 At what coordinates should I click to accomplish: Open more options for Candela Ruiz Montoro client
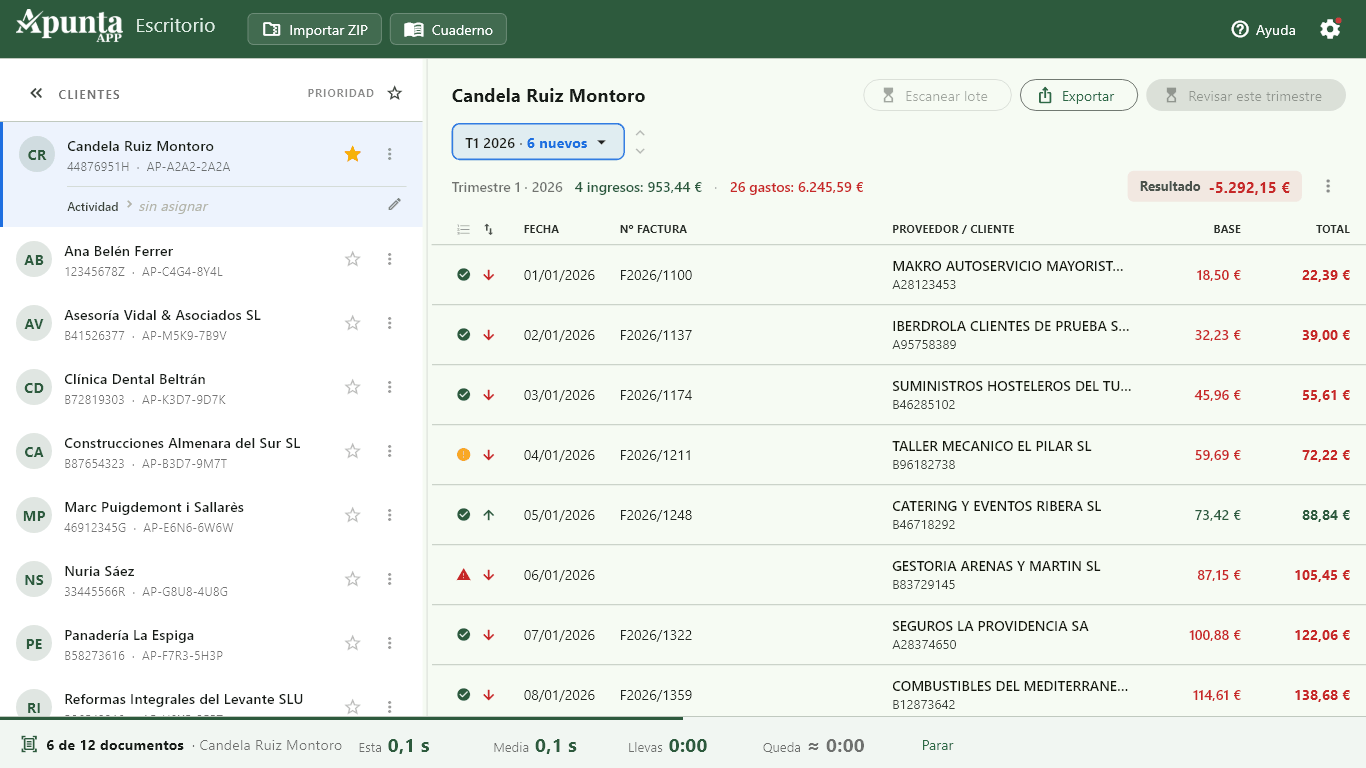click(390, 154)
